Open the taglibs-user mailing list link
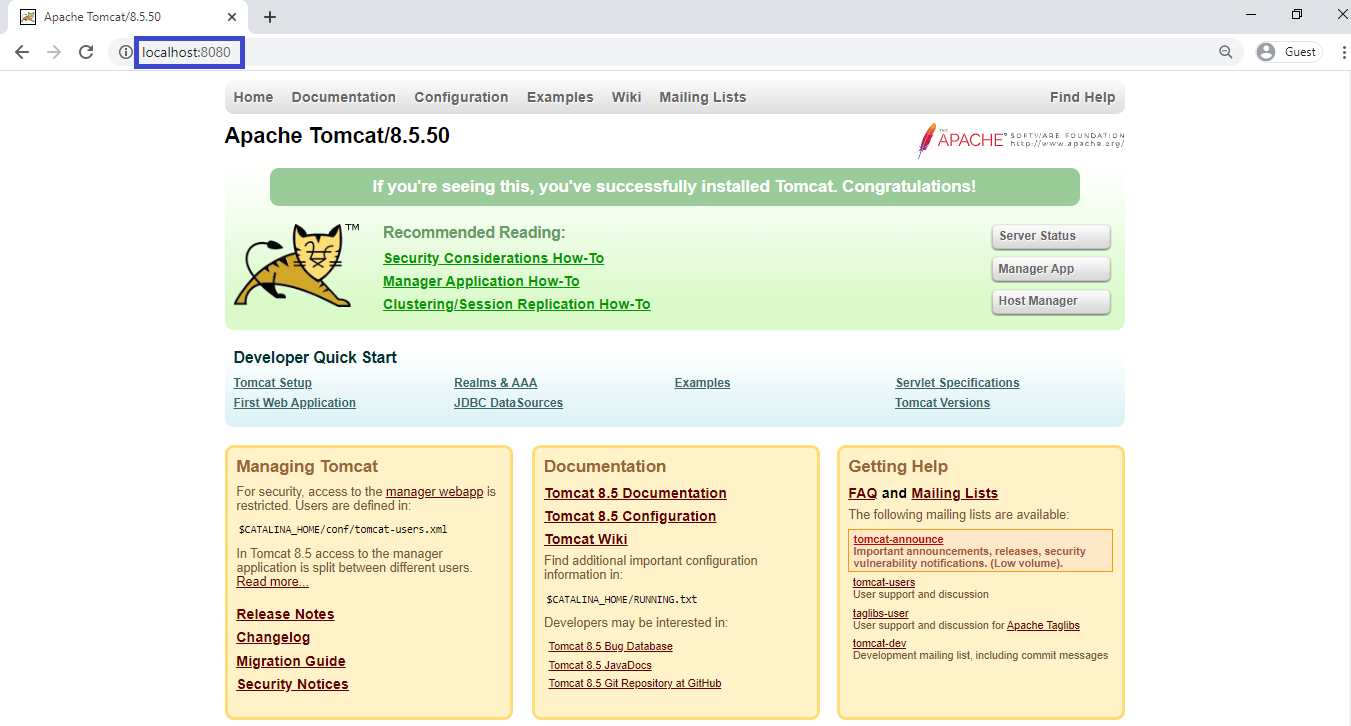The image size is (1351, 726). [x=880, y=613]
